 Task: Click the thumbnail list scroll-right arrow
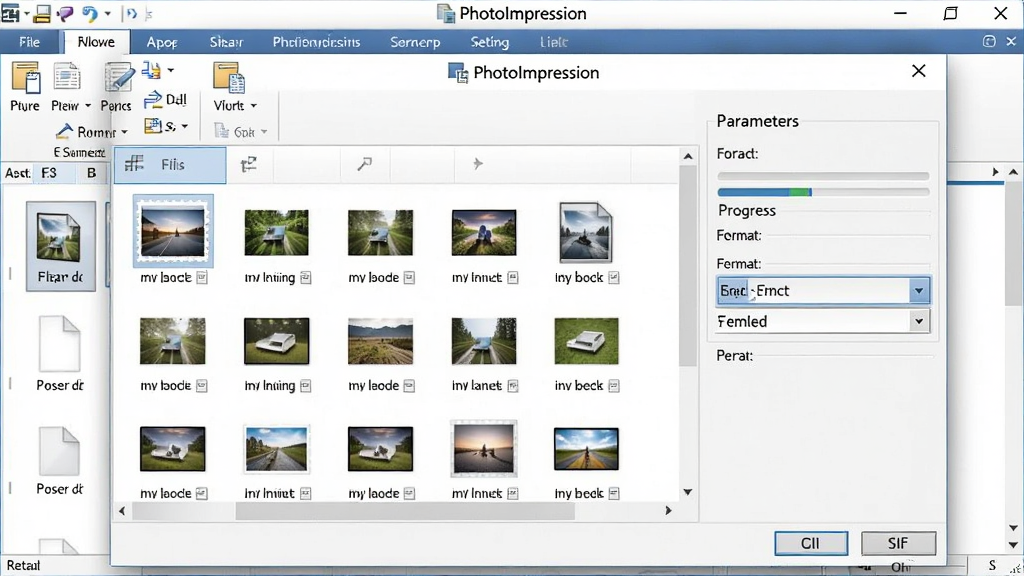(668, 511)
